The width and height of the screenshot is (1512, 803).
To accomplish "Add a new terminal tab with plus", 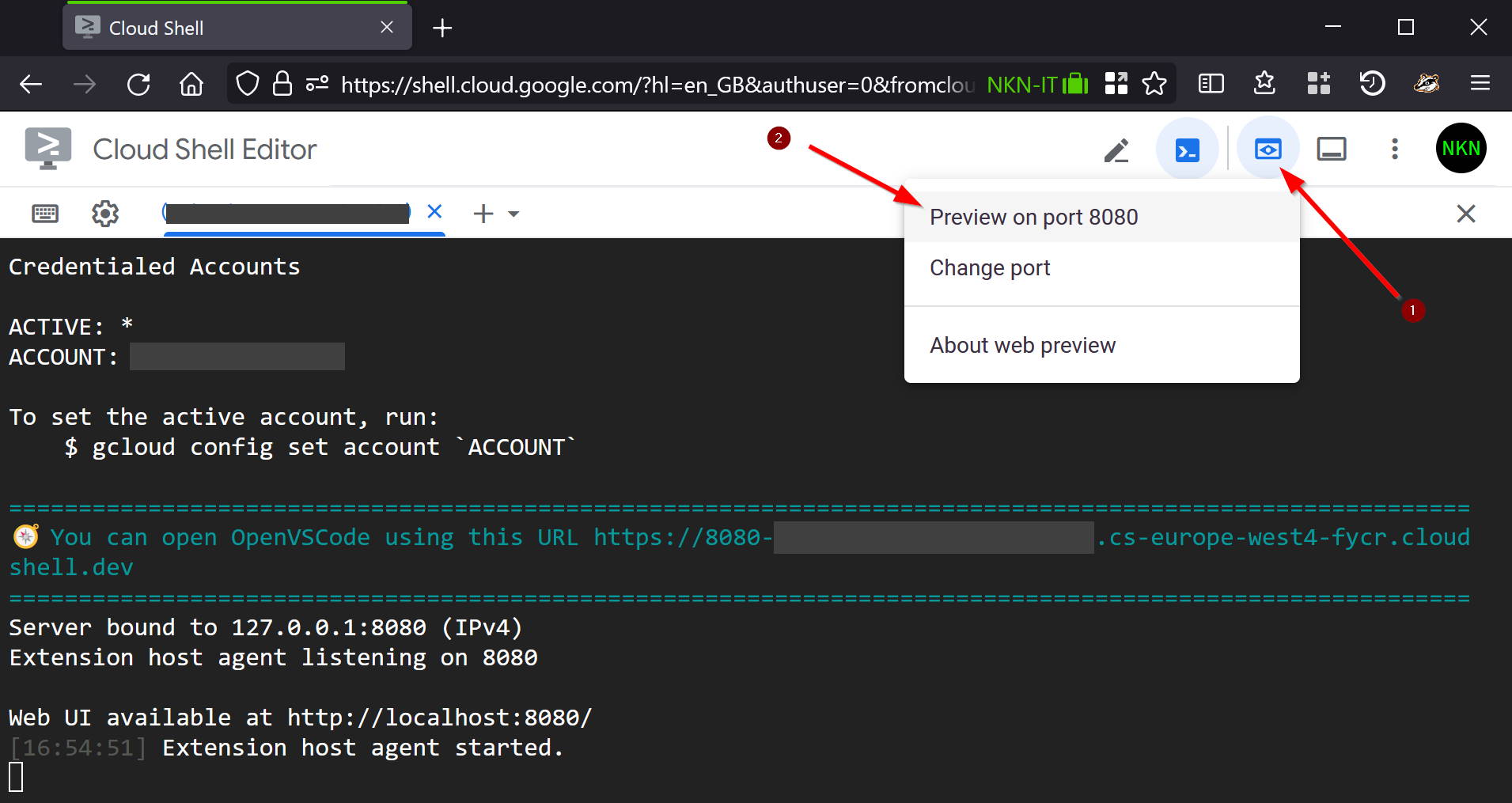I will click(x=483, y=214).
